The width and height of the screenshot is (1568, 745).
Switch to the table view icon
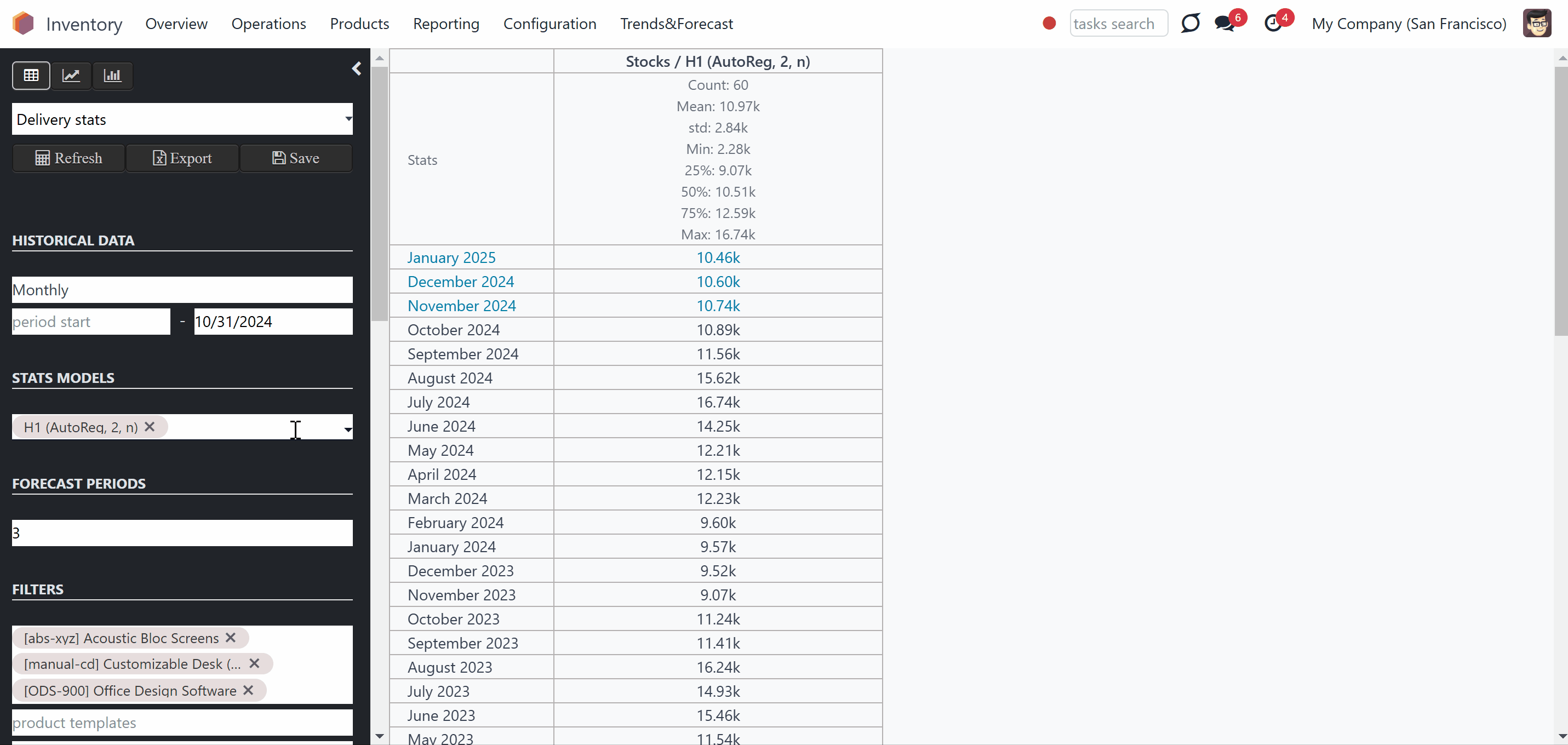pos(31,76)
